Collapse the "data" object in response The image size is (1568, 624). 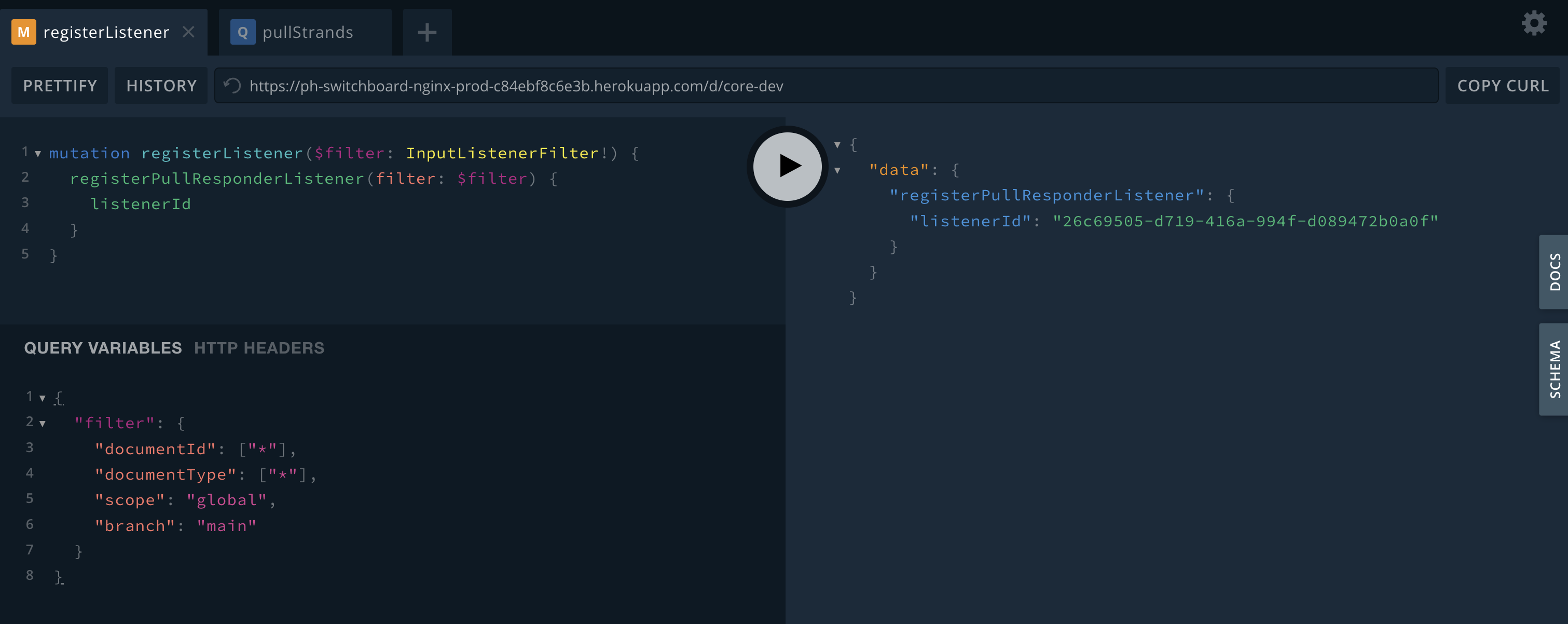pos(837,170)
